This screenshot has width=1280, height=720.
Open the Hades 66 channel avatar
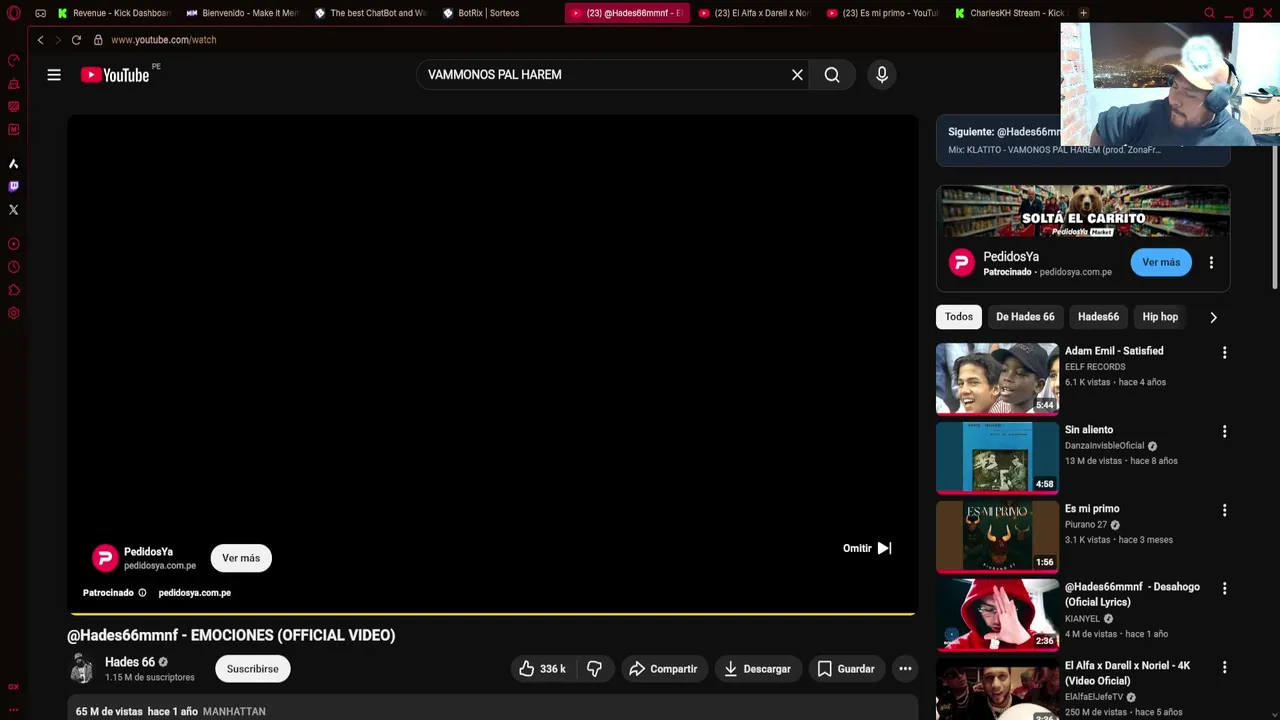tap(81, 669)
